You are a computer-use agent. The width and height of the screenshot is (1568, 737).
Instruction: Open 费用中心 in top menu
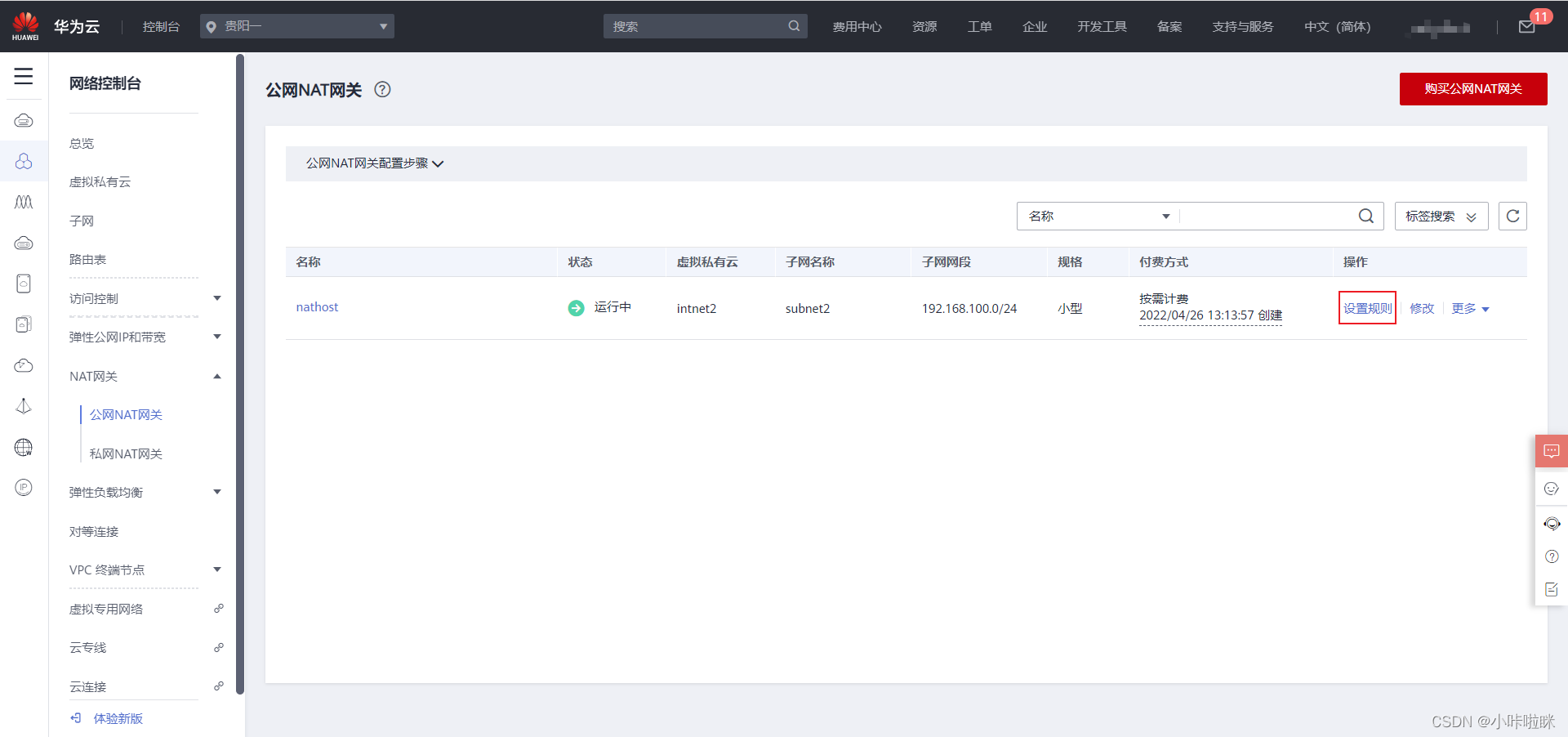pos(857,27)
